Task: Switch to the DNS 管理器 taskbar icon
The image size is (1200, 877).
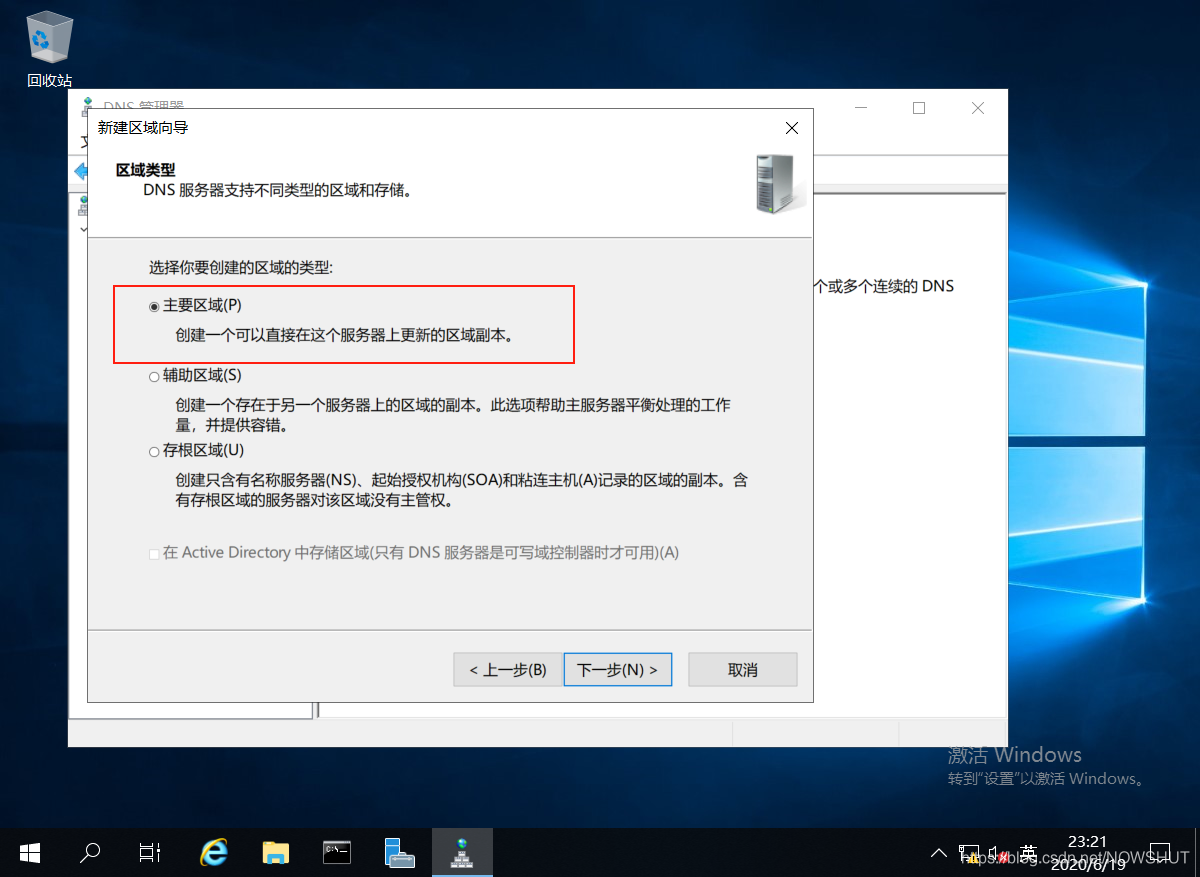Action: 462,852
